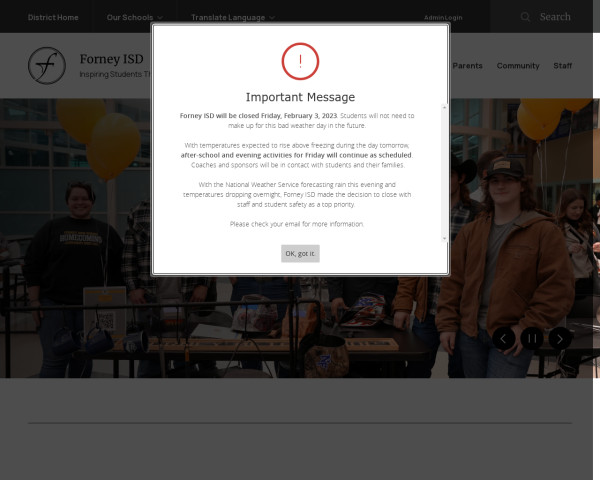Click the search magnifier icon
Screen dimensions: 600x480
526,17
